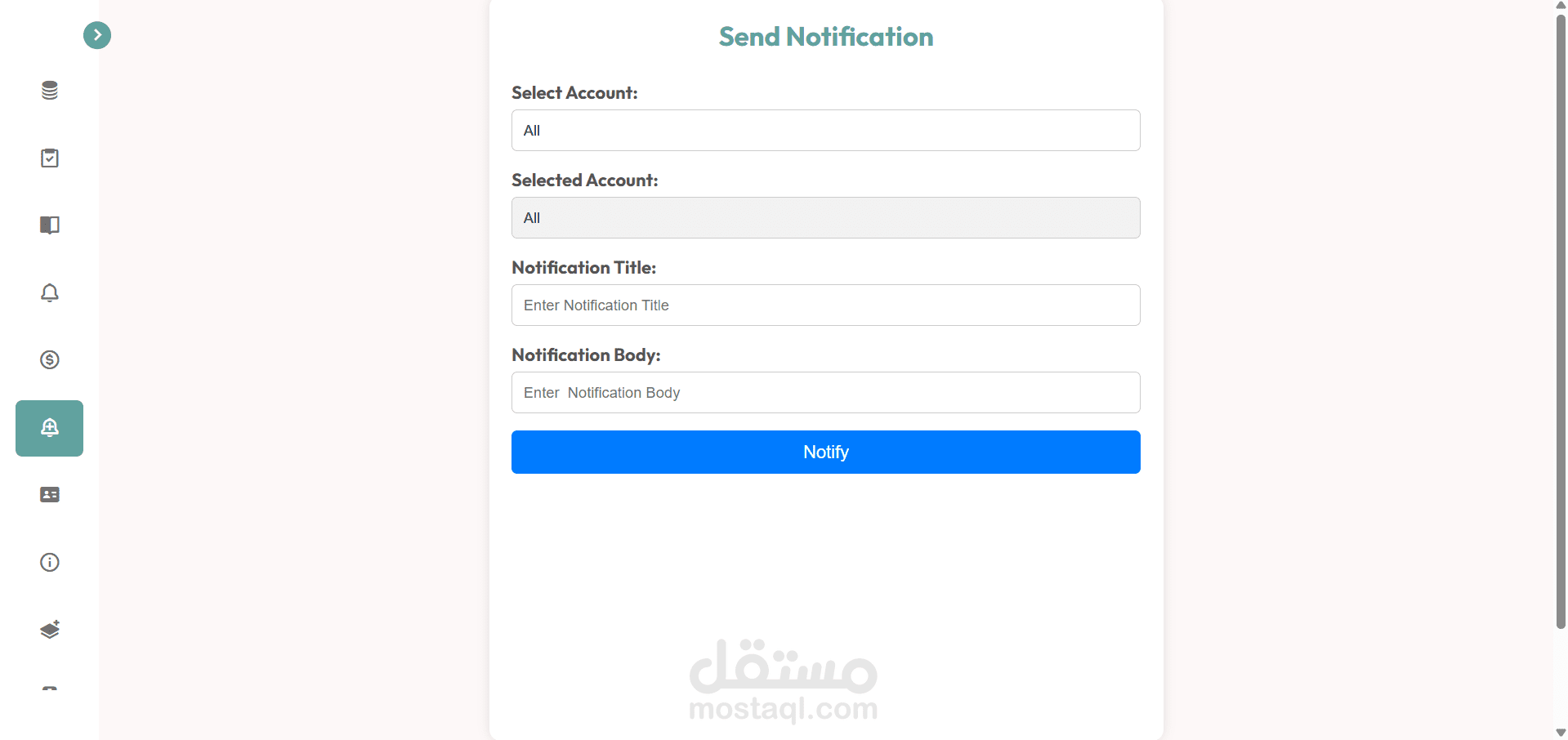Click the page vertical scrollbar thumb
This screenshot has width=1568, height=740.
1561,319
